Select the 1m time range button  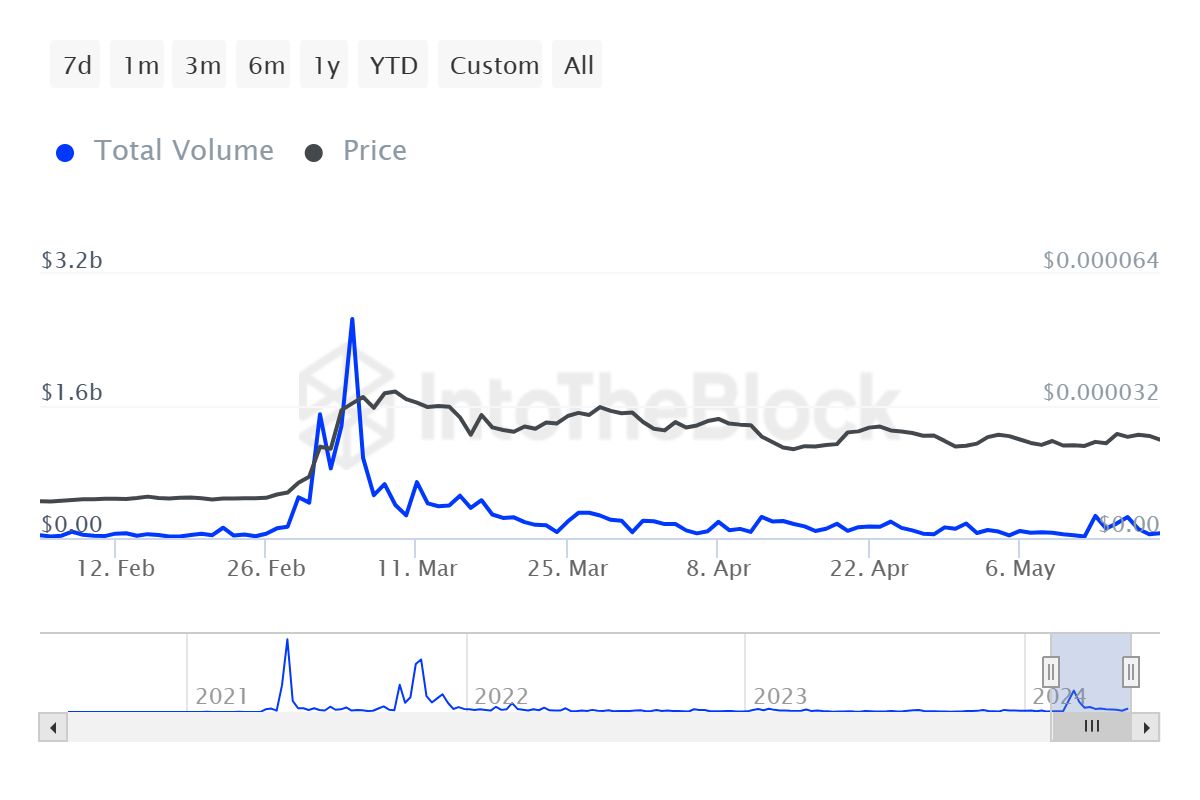[140, 65]
